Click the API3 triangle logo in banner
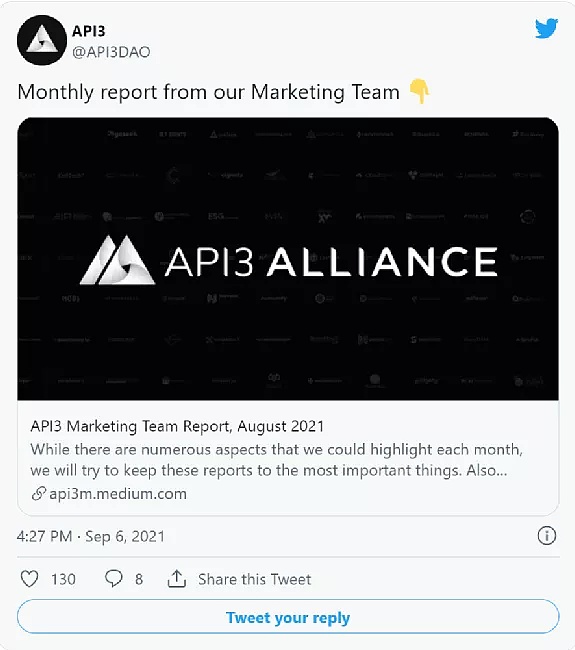Viewport: 575px width, 650px height. tap(117, 260)
